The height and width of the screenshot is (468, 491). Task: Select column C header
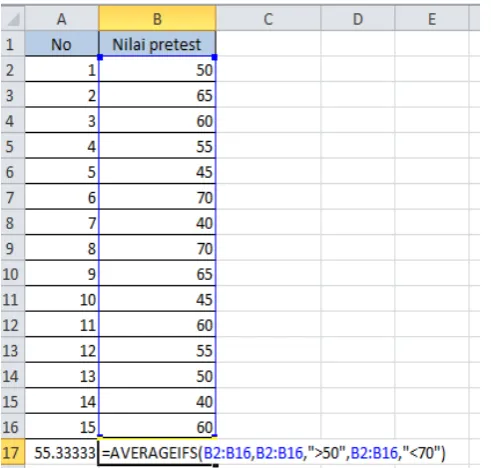[268, 19]
